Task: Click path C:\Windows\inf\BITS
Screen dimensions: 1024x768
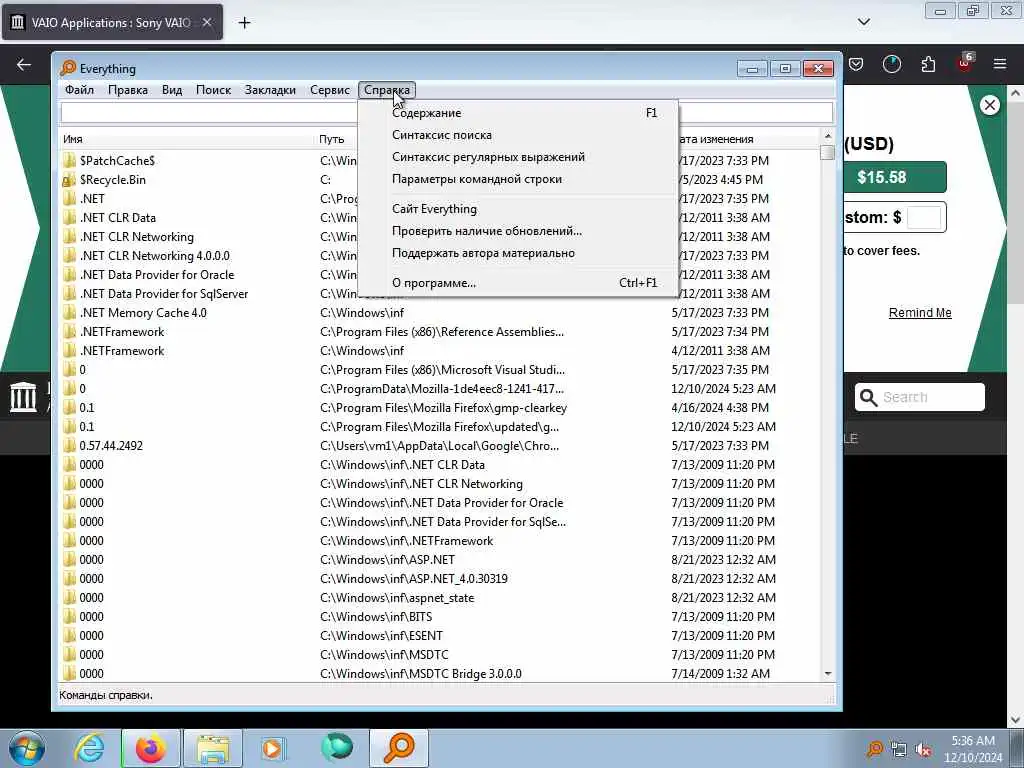Action: tap(376, 616)
